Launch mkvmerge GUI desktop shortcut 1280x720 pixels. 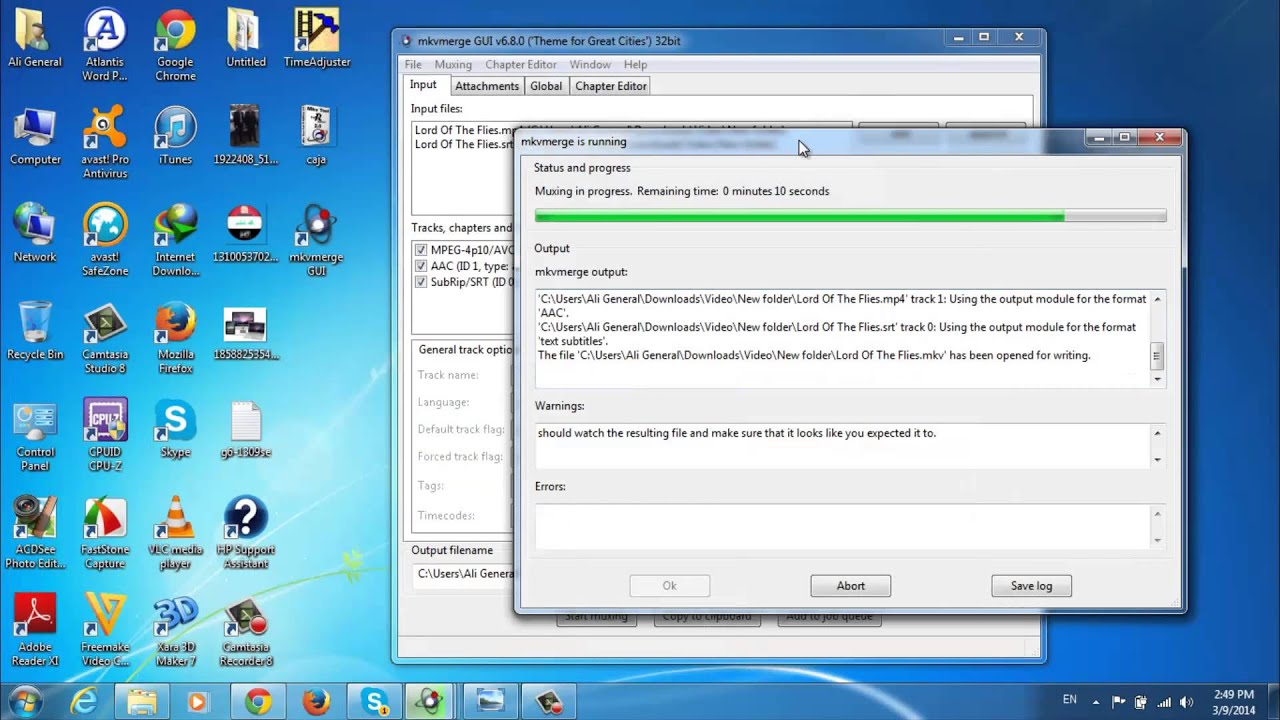[316, 241]
